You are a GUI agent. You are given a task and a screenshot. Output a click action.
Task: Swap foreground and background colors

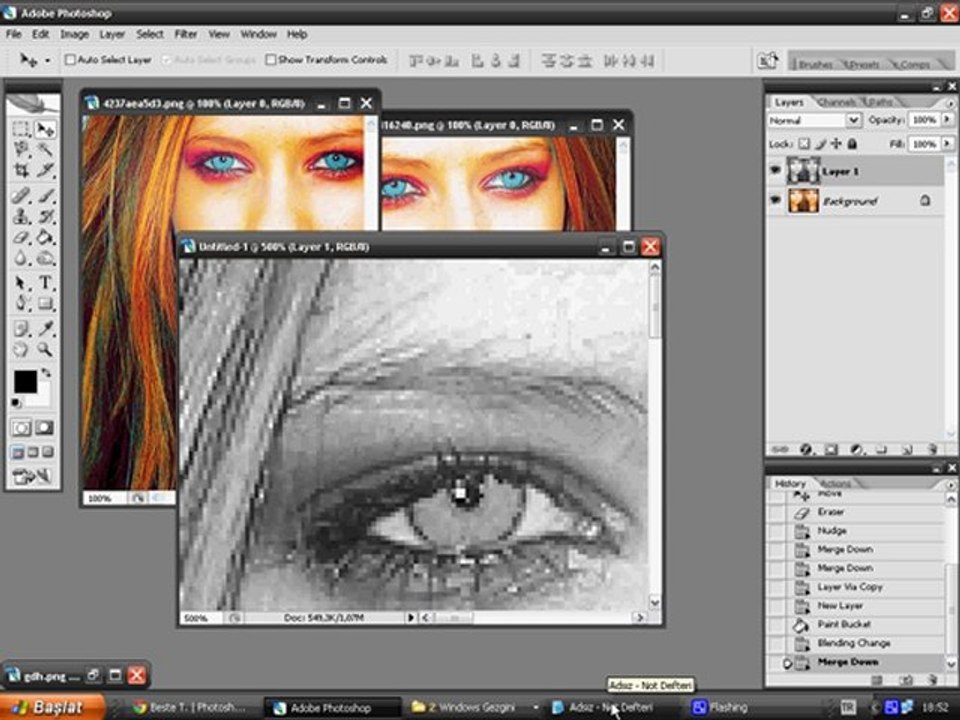point(47,372)
